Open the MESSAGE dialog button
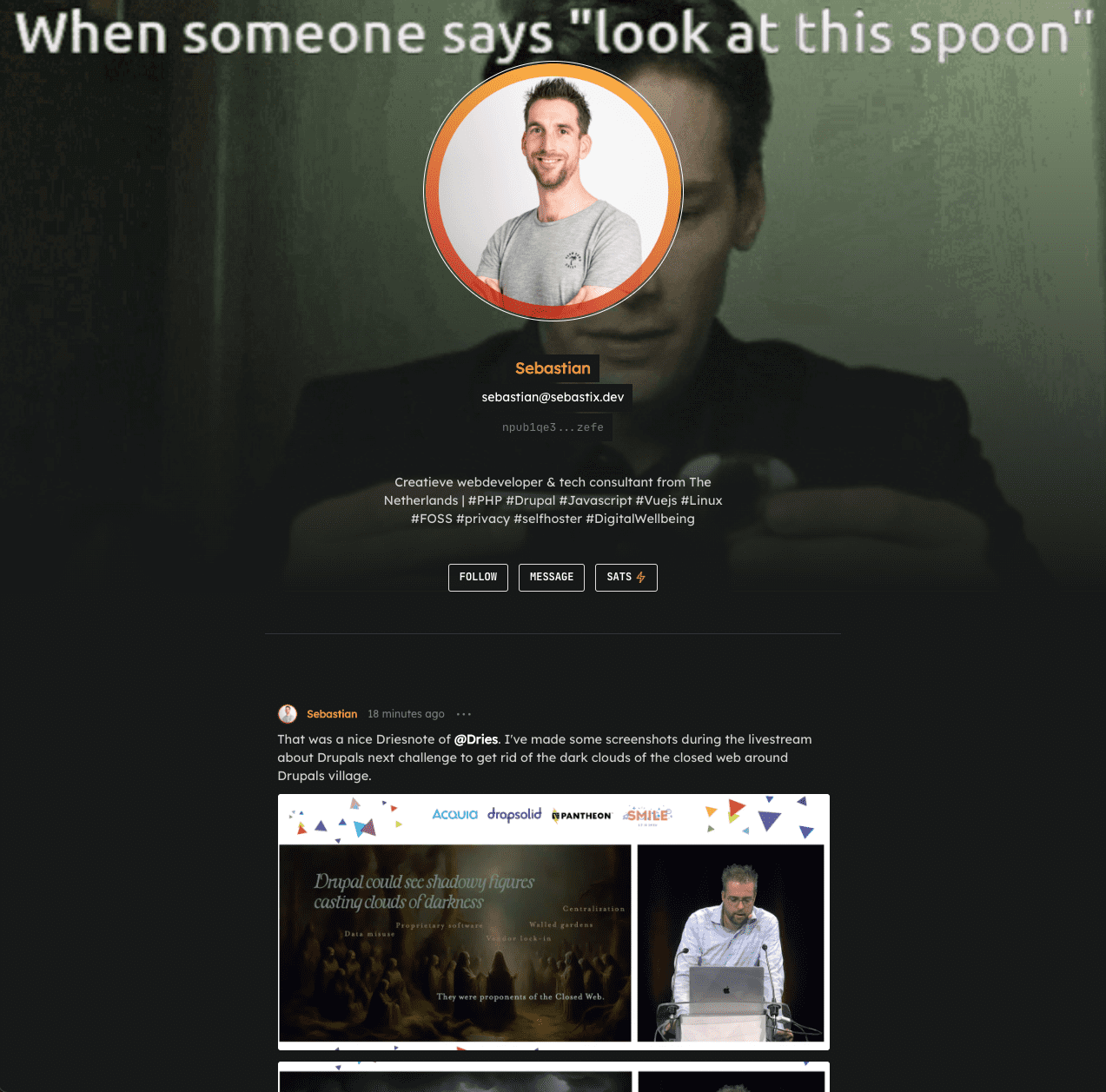The width and height of the screenshot is (1106, 1092). coord(552,578)
